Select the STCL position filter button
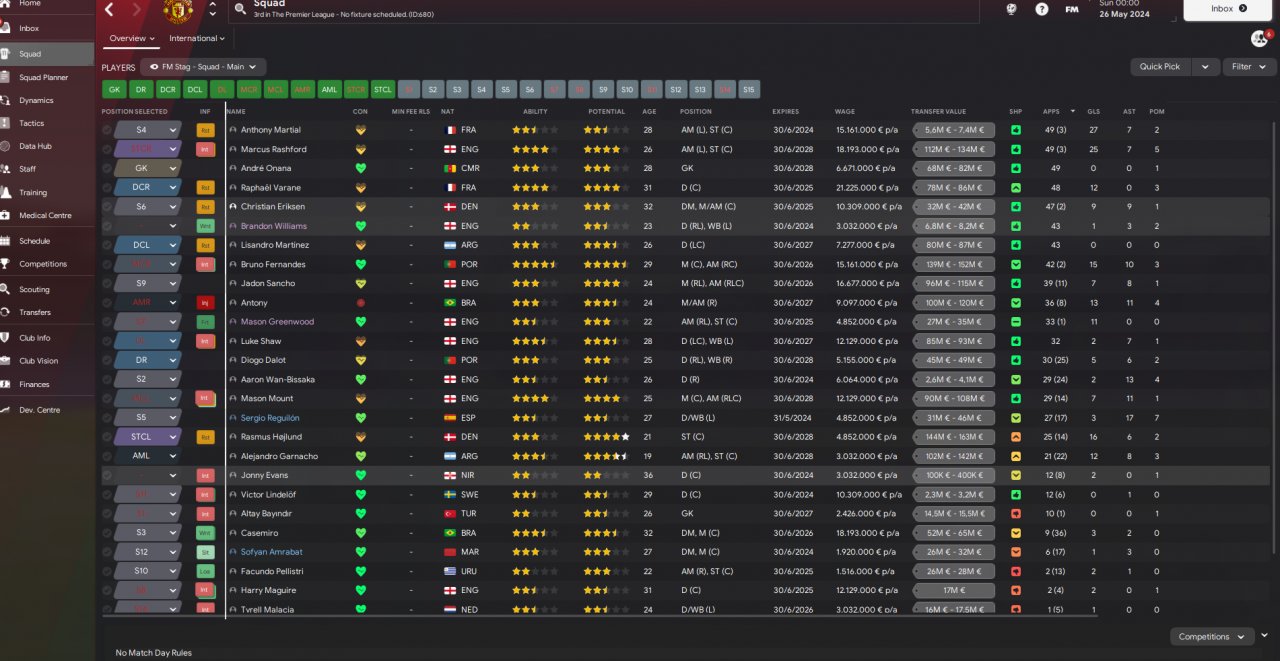The width and height of the screenshot is (1280, 661). click(x=382, y=89)
